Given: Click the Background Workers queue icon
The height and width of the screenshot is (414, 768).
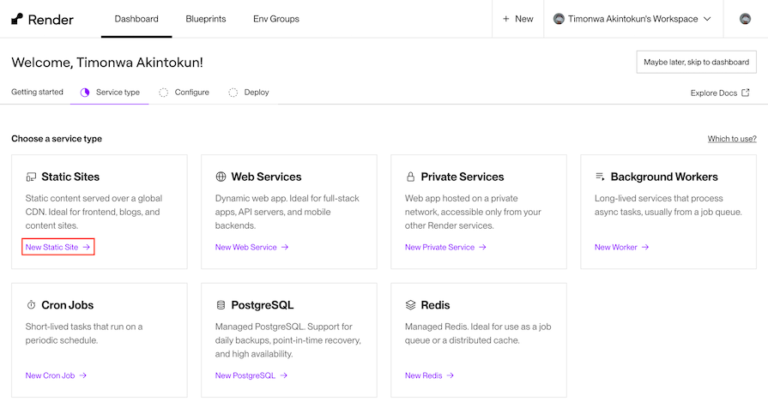Looking at the screenshot, I should point(600,176).
